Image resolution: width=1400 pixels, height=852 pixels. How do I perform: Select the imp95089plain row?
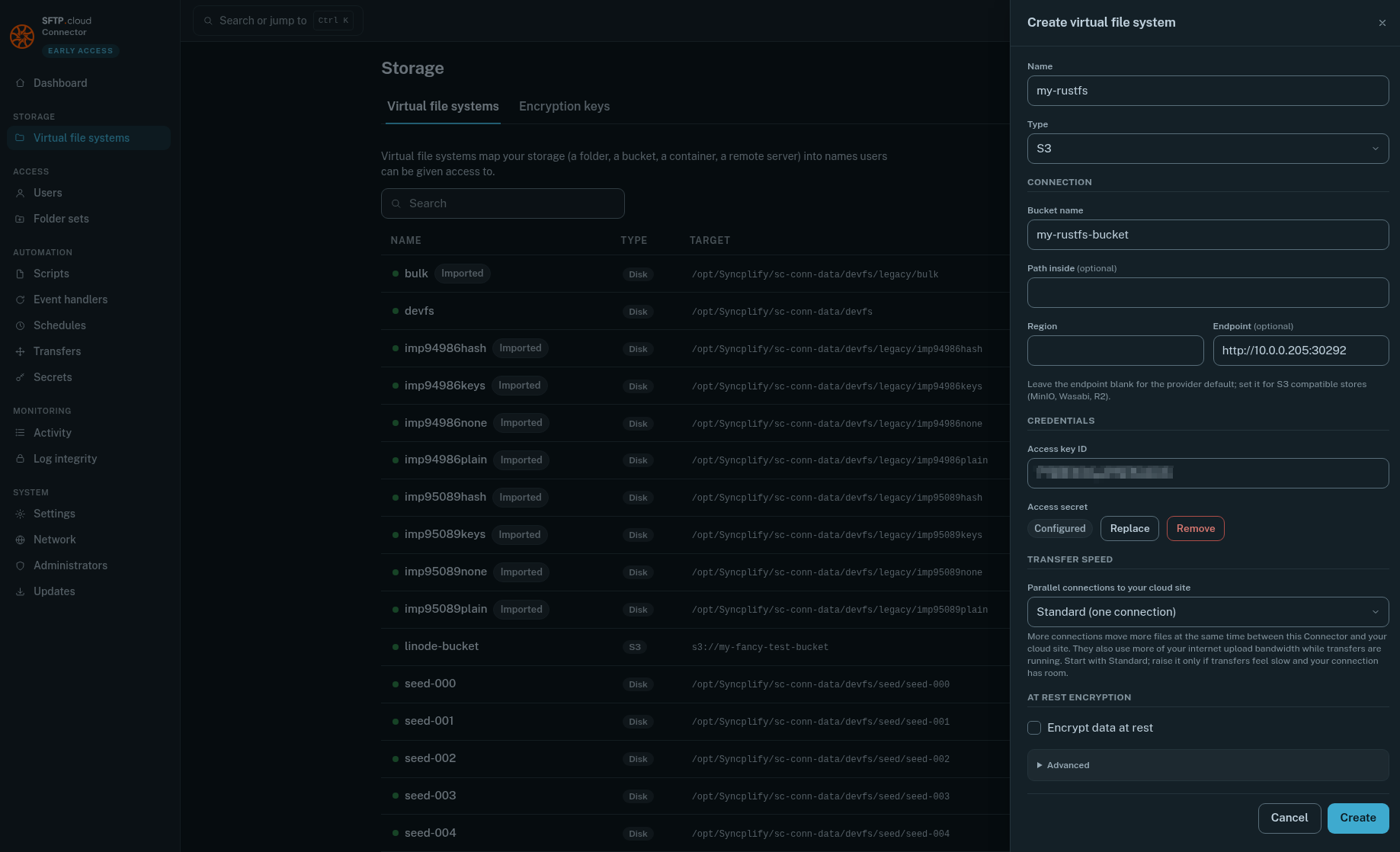tap(695, 609)
